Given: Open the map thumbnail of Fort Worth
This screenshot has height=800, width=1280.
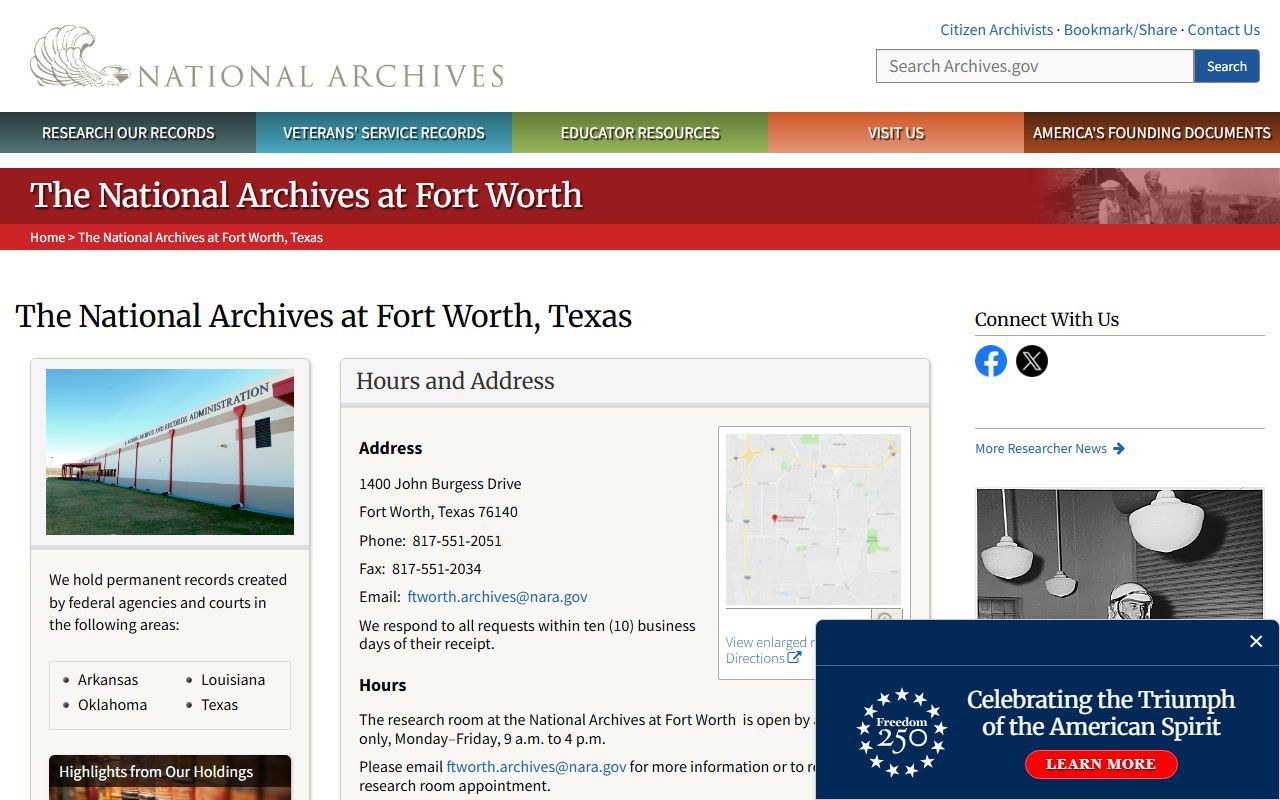Looking at the screenshot, I should pyautogui.click(x=813, y=519).
